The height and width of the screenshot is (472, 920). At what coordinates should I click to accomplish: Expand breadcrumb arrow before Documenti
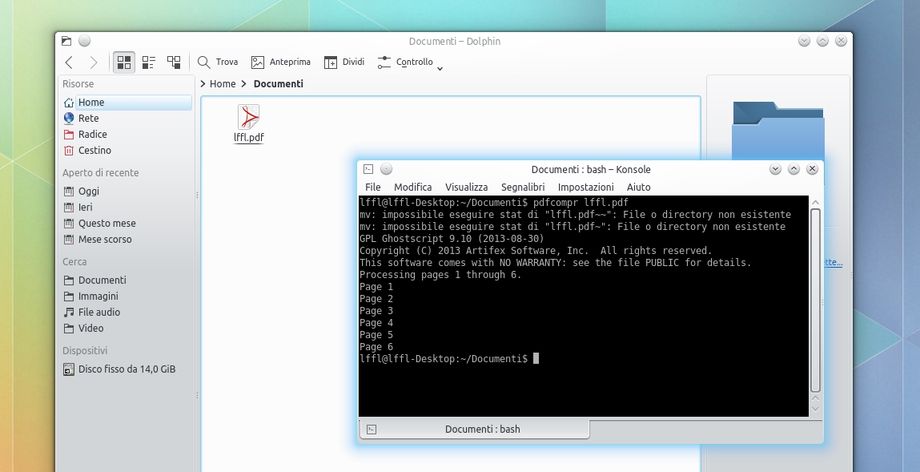click(244, 84)
